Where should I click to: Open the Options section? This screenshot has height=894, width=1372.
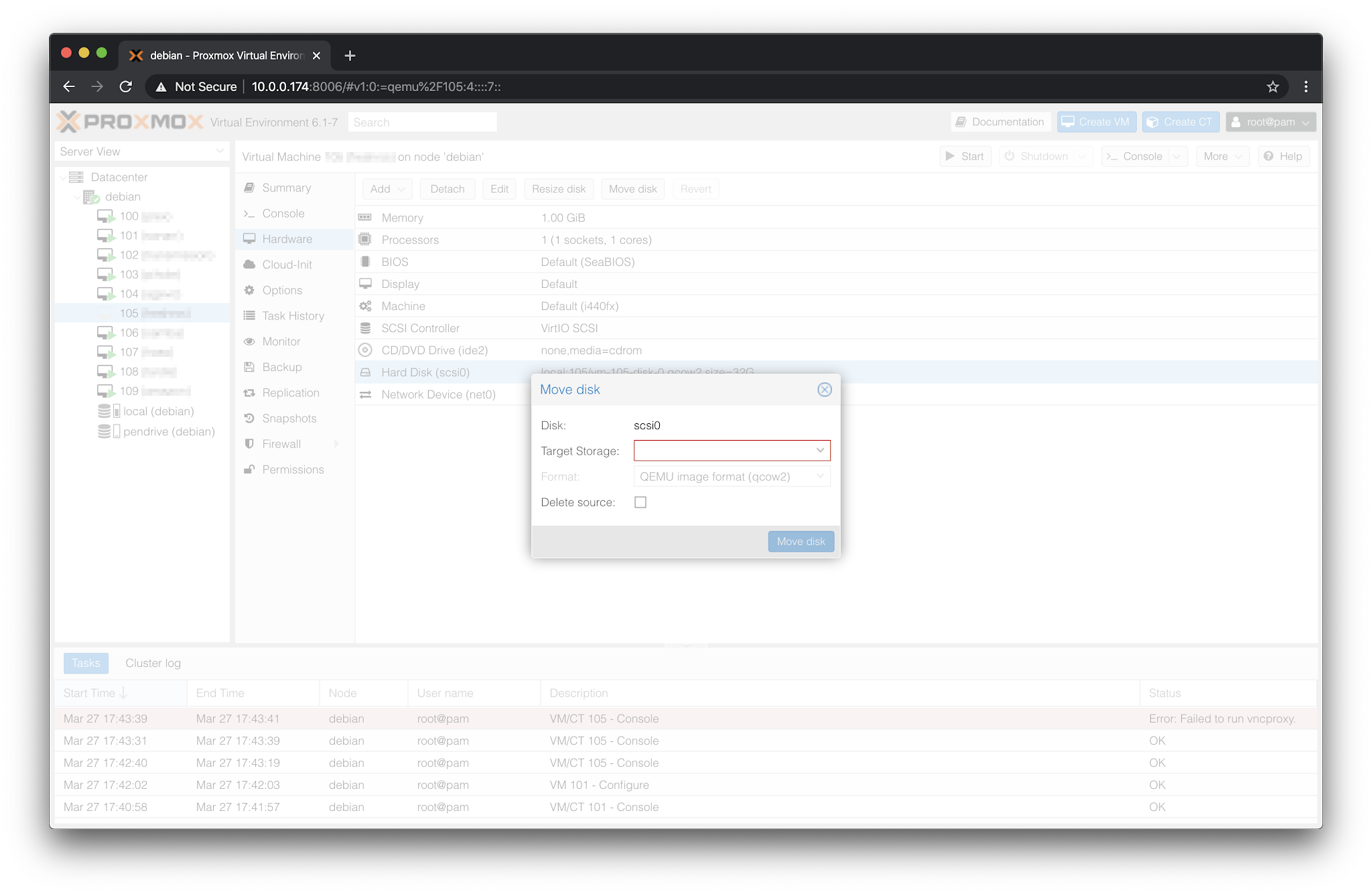point(293,291)
